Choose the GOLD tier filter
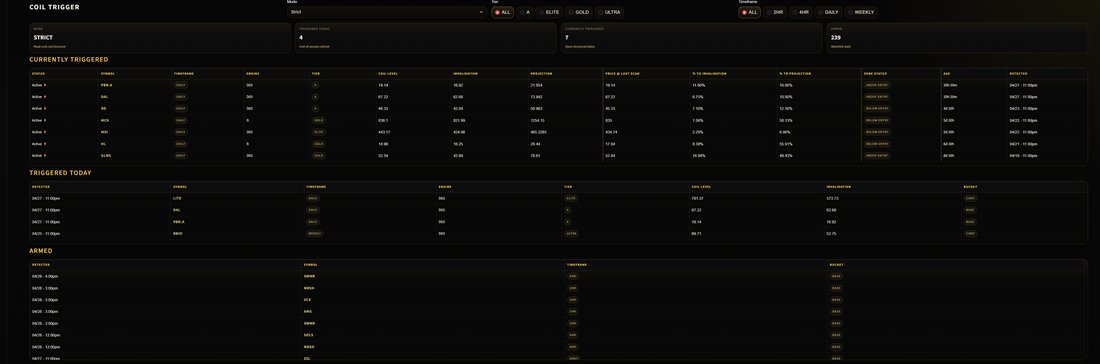Viewport: 1100px width, 364px height. point(579,12)
